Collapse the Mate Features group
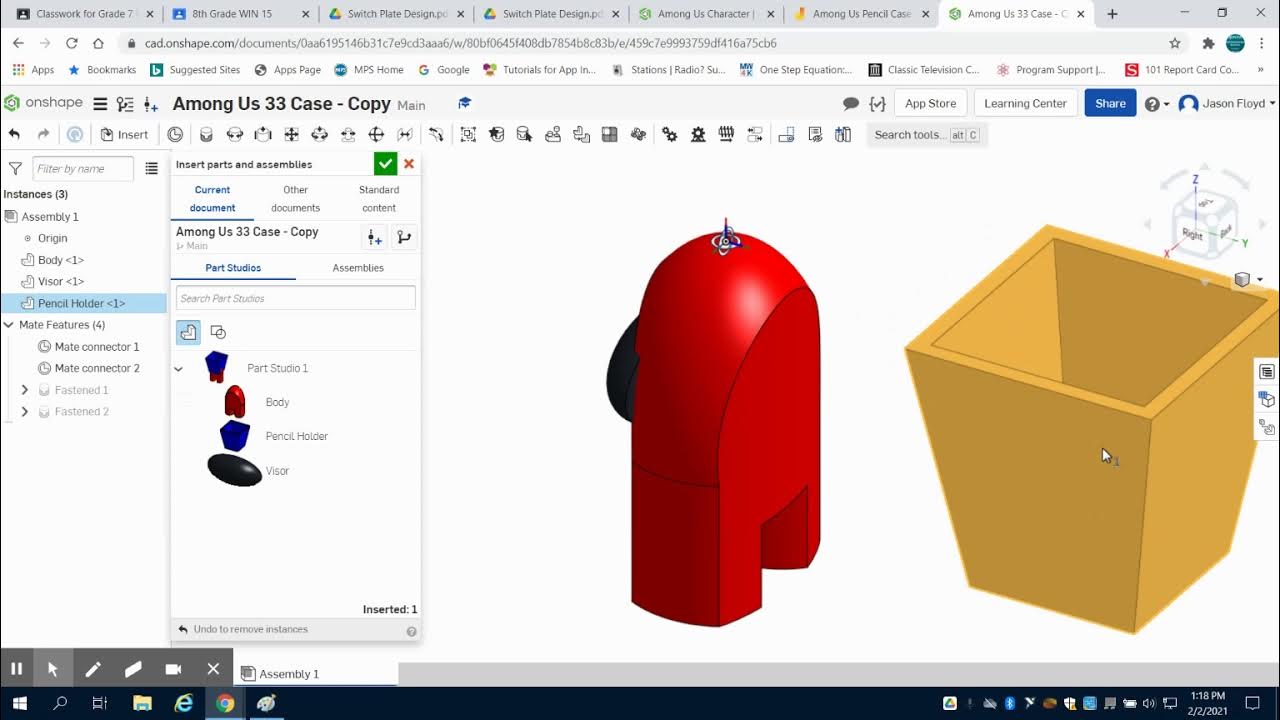 [x=9, y=325]
